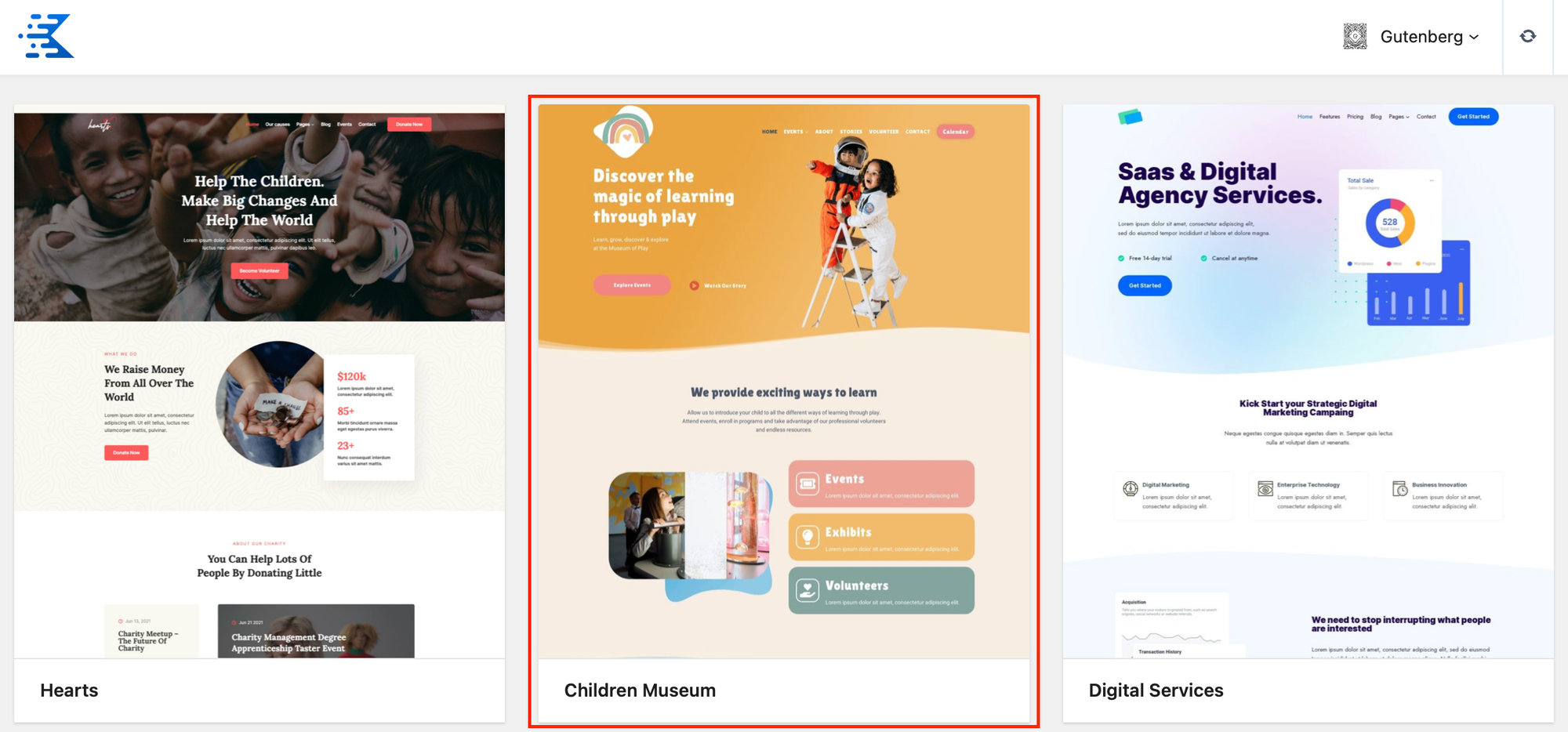Click the Digital Services title label
The image size is (1568, 732).
tap(1156, 690)
